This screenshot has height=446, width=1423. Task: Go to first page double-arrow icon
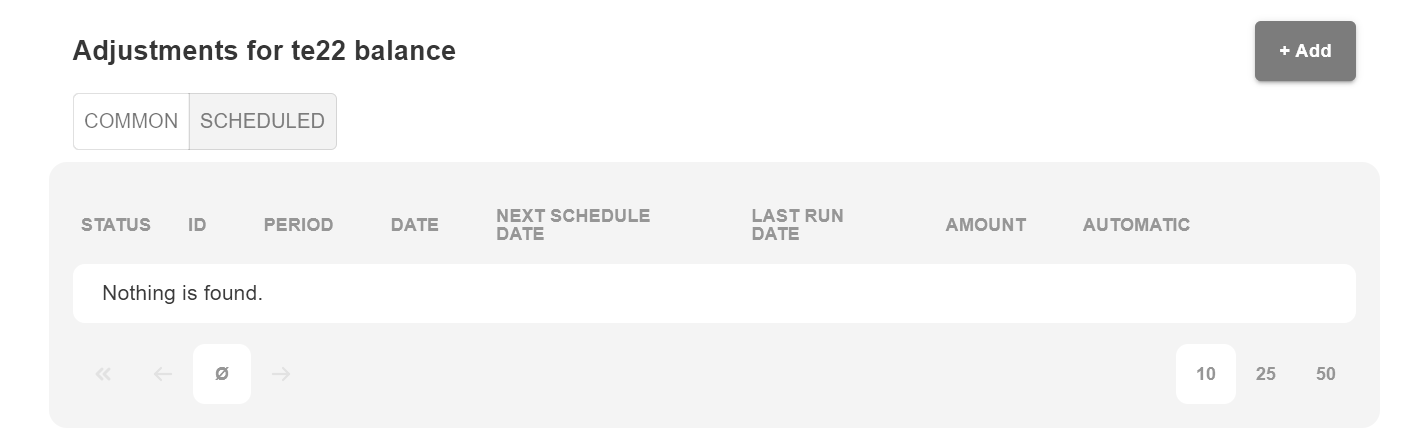[x=103, y=374]
